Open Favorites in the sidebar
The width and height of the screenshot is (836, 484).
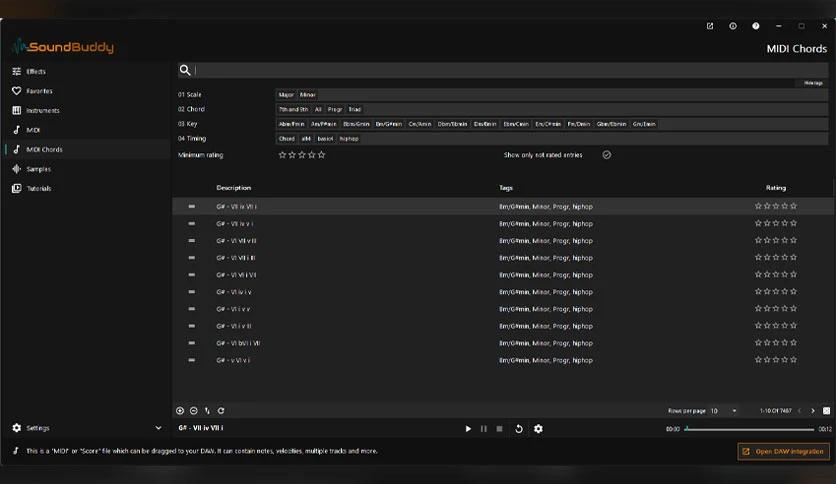coord(39,91)
